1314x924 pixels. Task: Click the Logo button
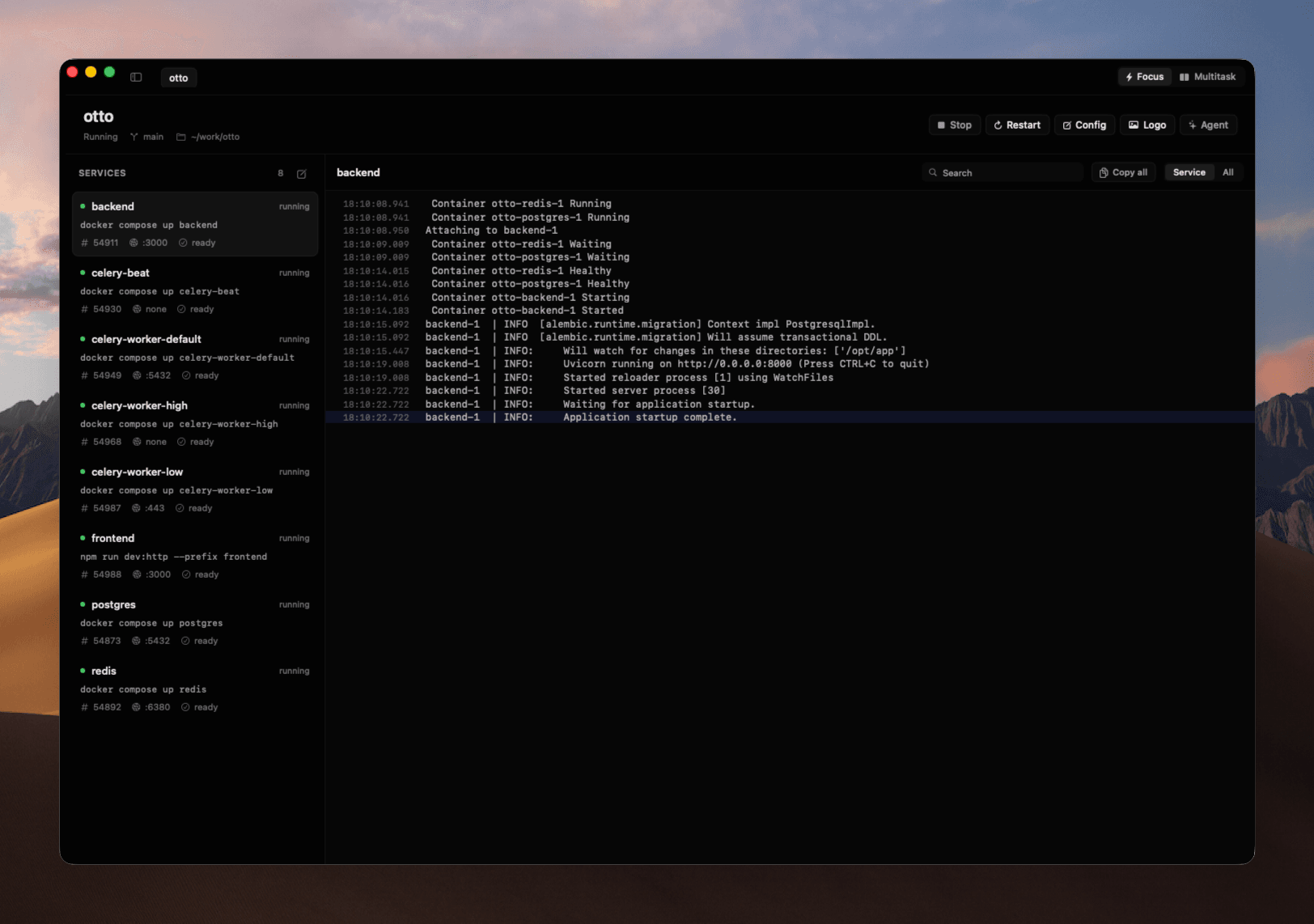(x=1147, y=125)
